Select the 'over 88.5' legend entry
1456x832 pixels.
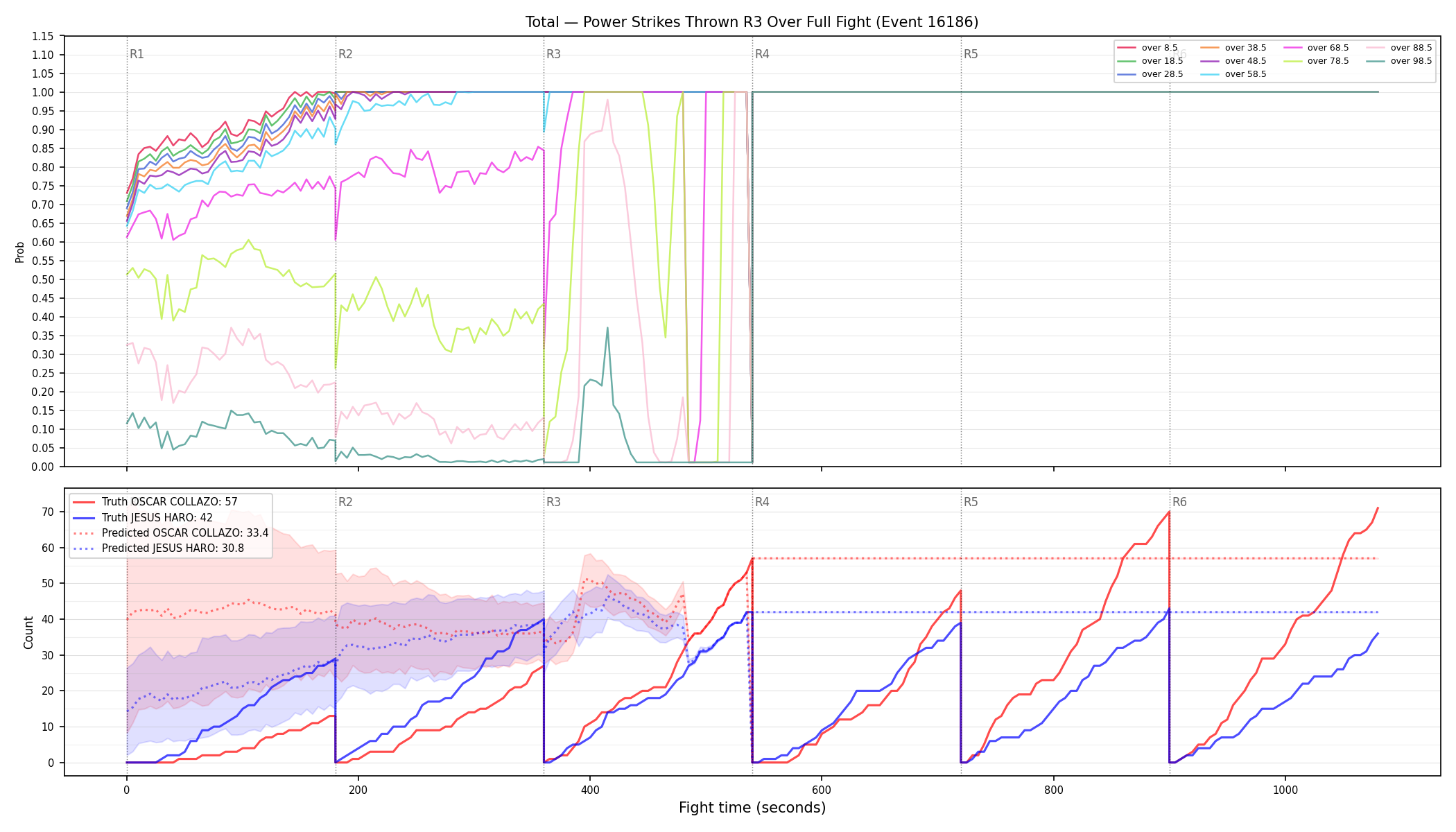click(1399, 48)
